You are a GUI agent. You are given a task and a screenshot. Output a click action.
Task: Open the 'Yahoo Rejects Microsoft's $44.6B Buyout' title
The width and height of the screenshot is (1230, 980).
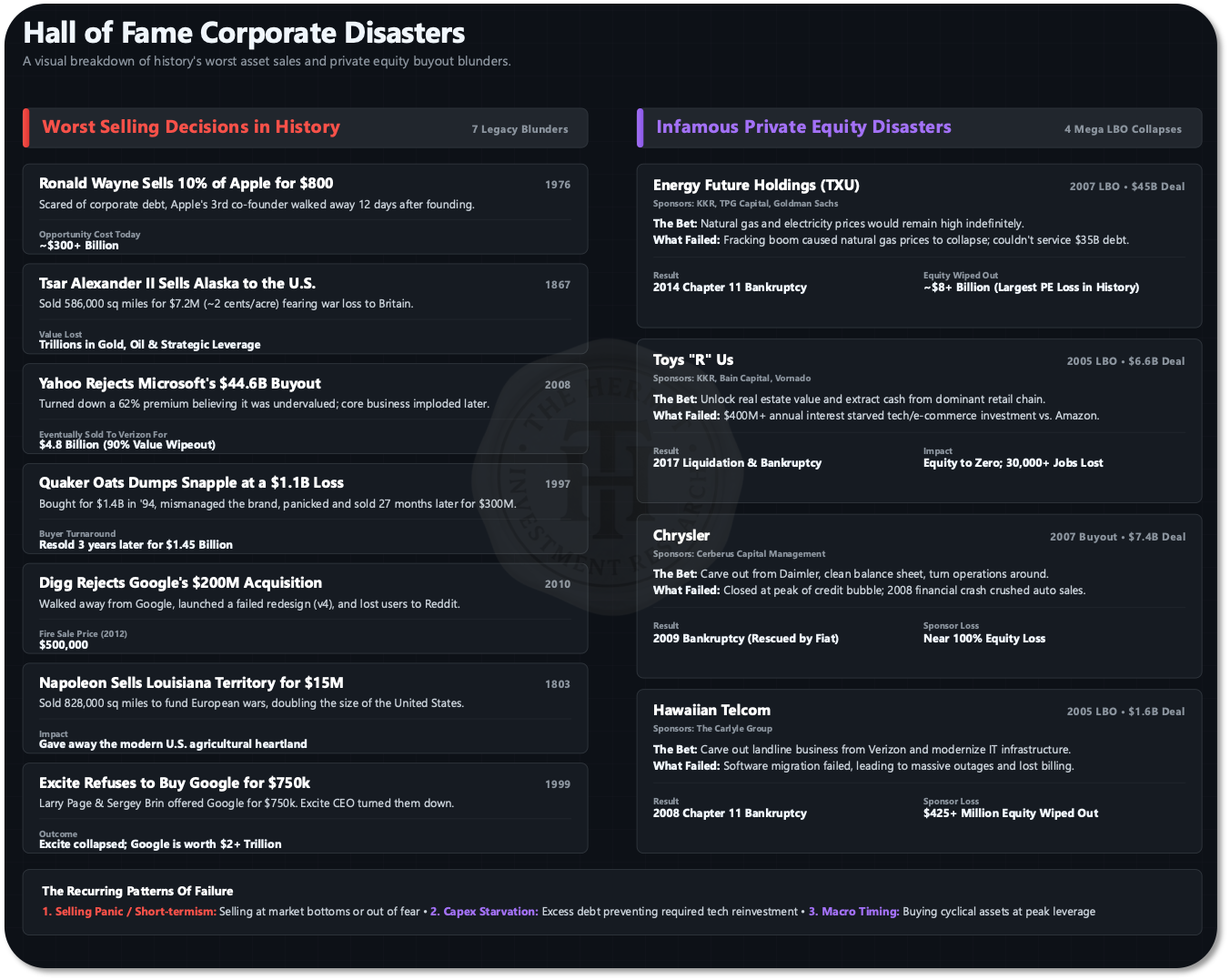point(179,383)
